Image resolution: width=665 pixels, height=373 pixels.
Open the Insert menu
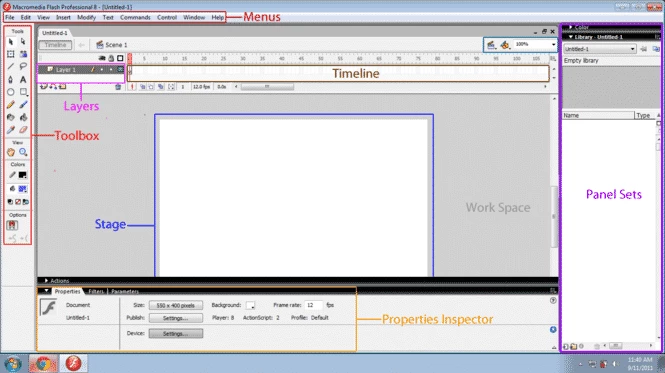click(63, 17)
